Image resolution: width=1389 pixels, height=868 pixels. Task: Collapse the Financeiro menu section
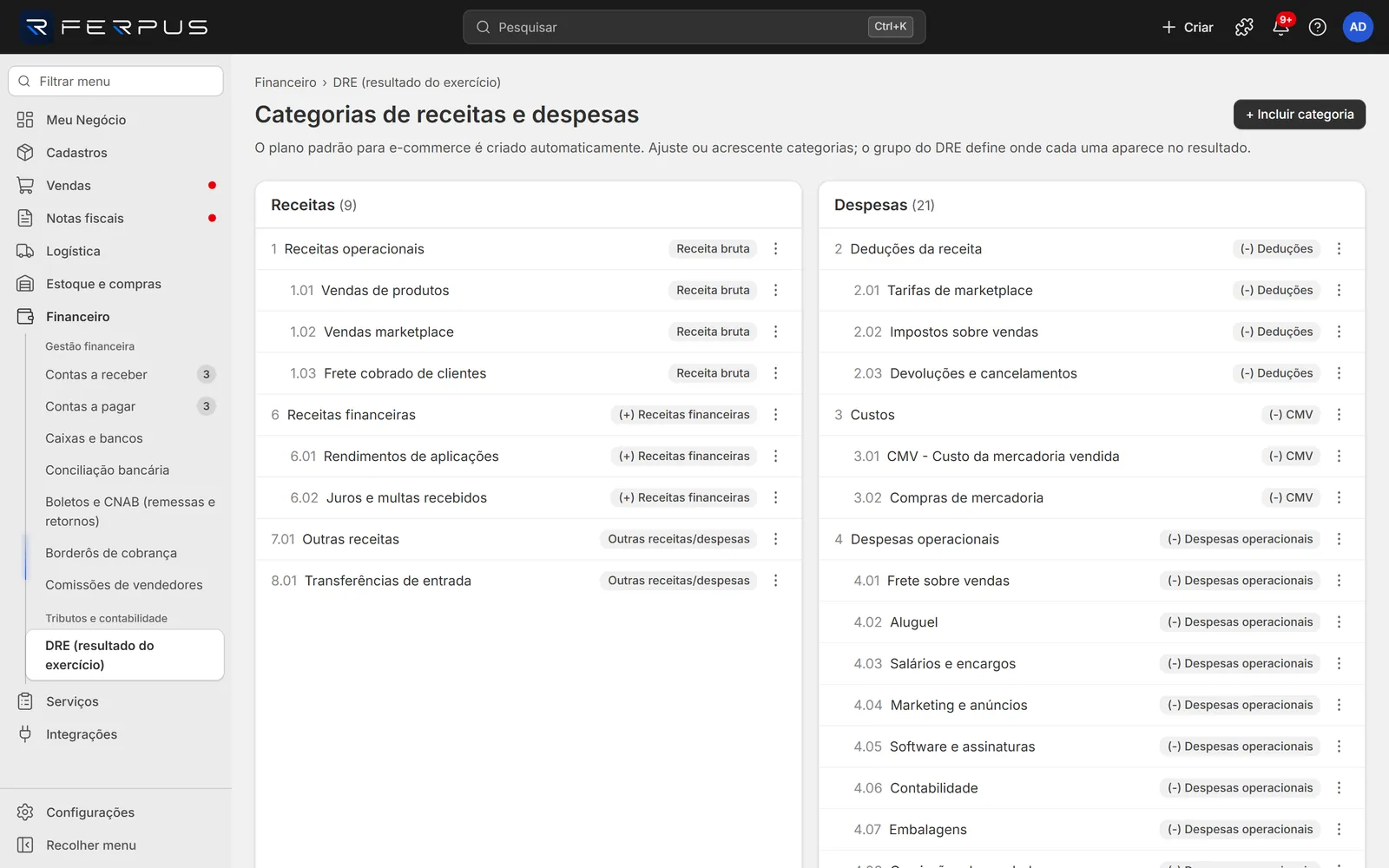(116, 317)
